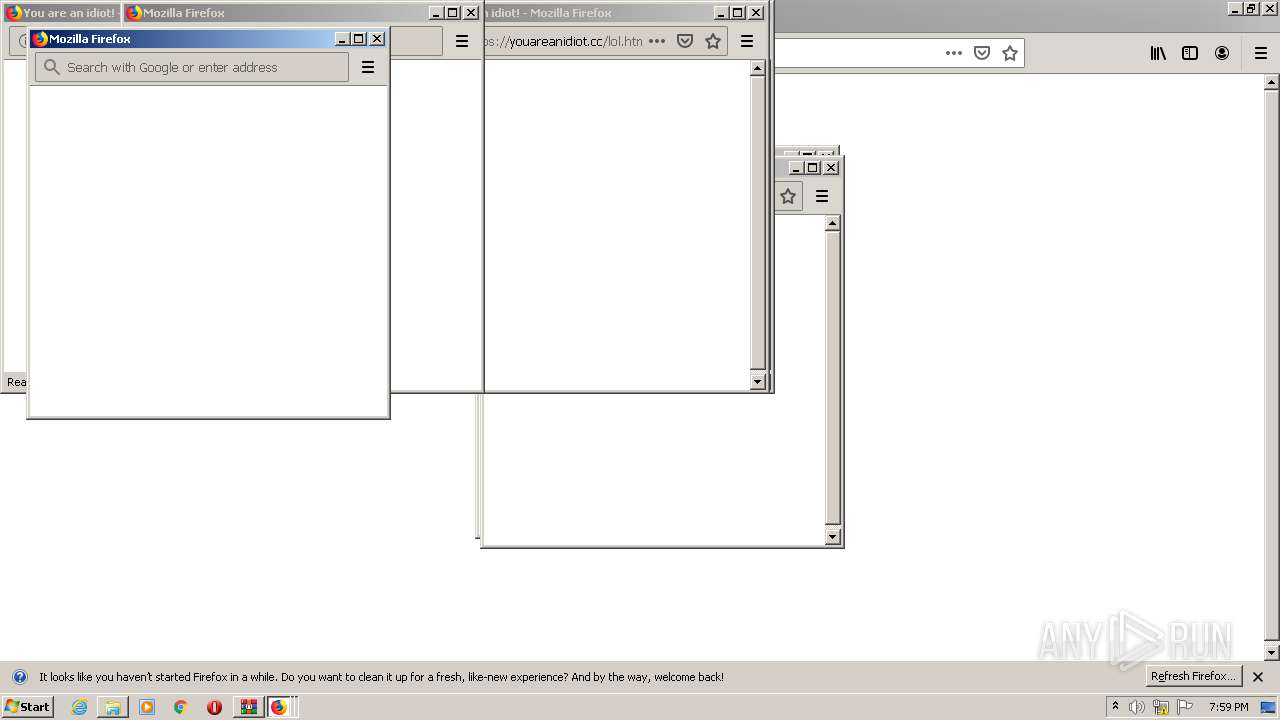Viewport: 1280px width, 720px height.
Task: Open Windows Explorer folder from taskbar
Action: [x=113, y=707]
